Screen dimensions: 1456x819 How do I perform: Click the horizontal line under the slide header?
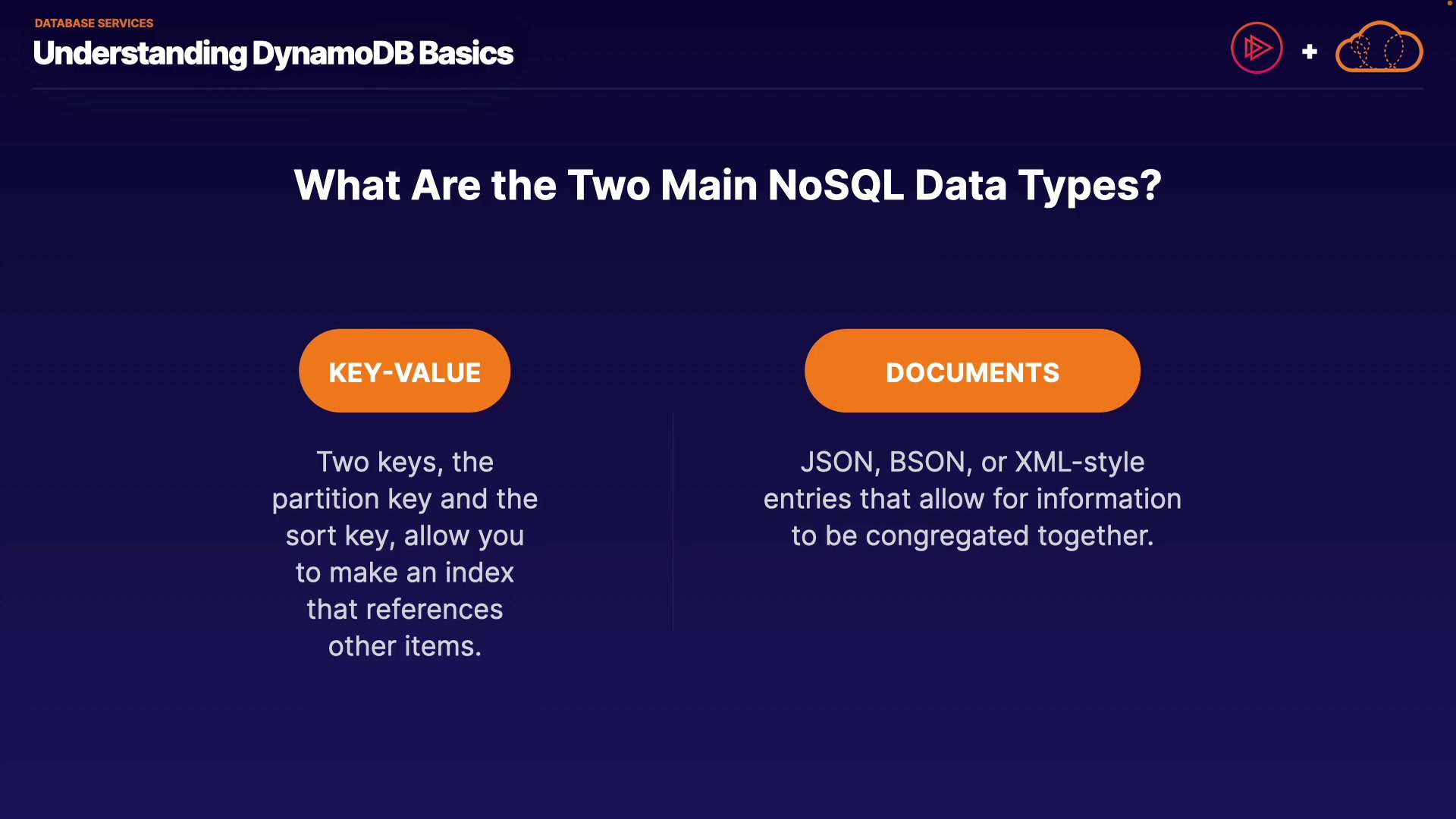[727, 89]
